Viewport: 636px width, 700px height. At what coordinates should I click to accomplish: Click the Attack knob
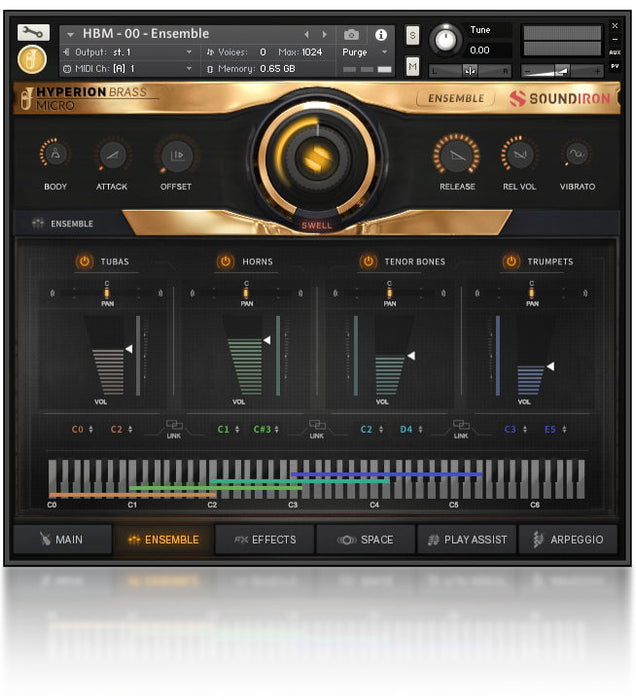(113, 155)
